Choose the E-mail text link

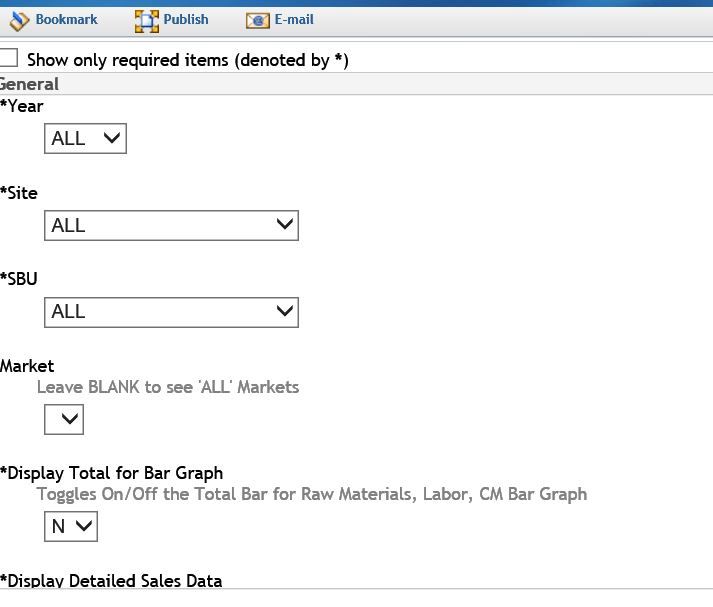294,19
